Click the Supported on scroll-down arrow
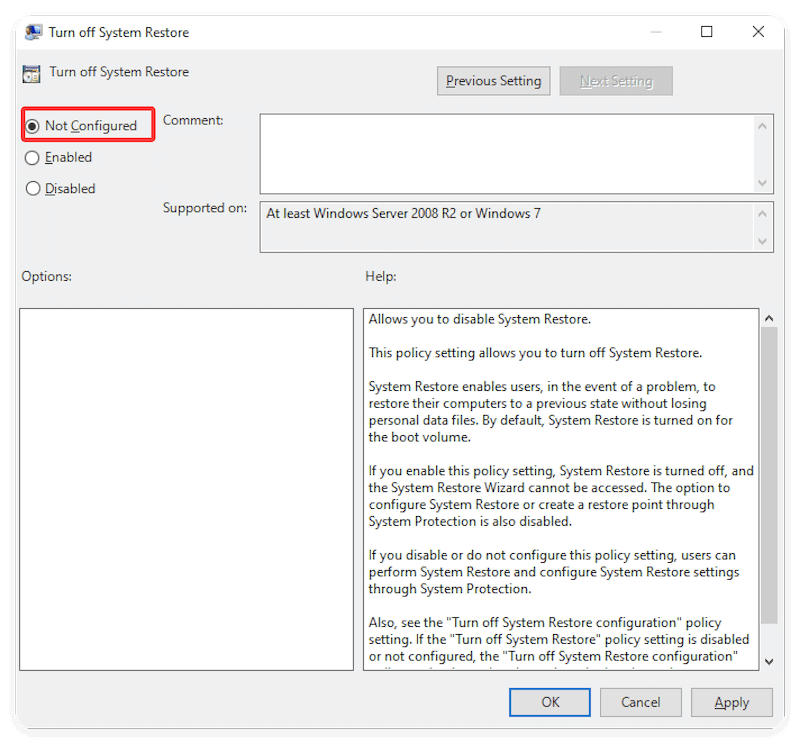The height and width of the screenshot is (744, 800). tap(763, 242)
